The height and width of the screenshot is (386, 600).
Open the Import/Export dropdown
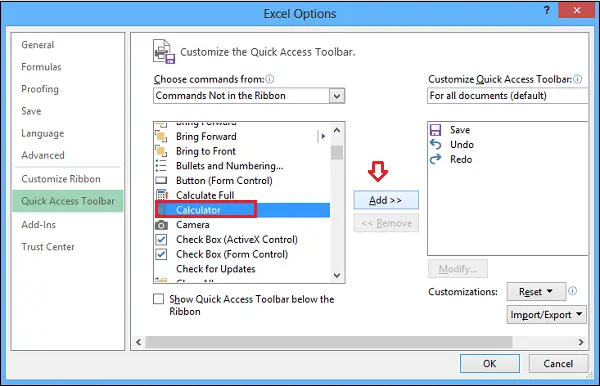[x=546, y=315]
